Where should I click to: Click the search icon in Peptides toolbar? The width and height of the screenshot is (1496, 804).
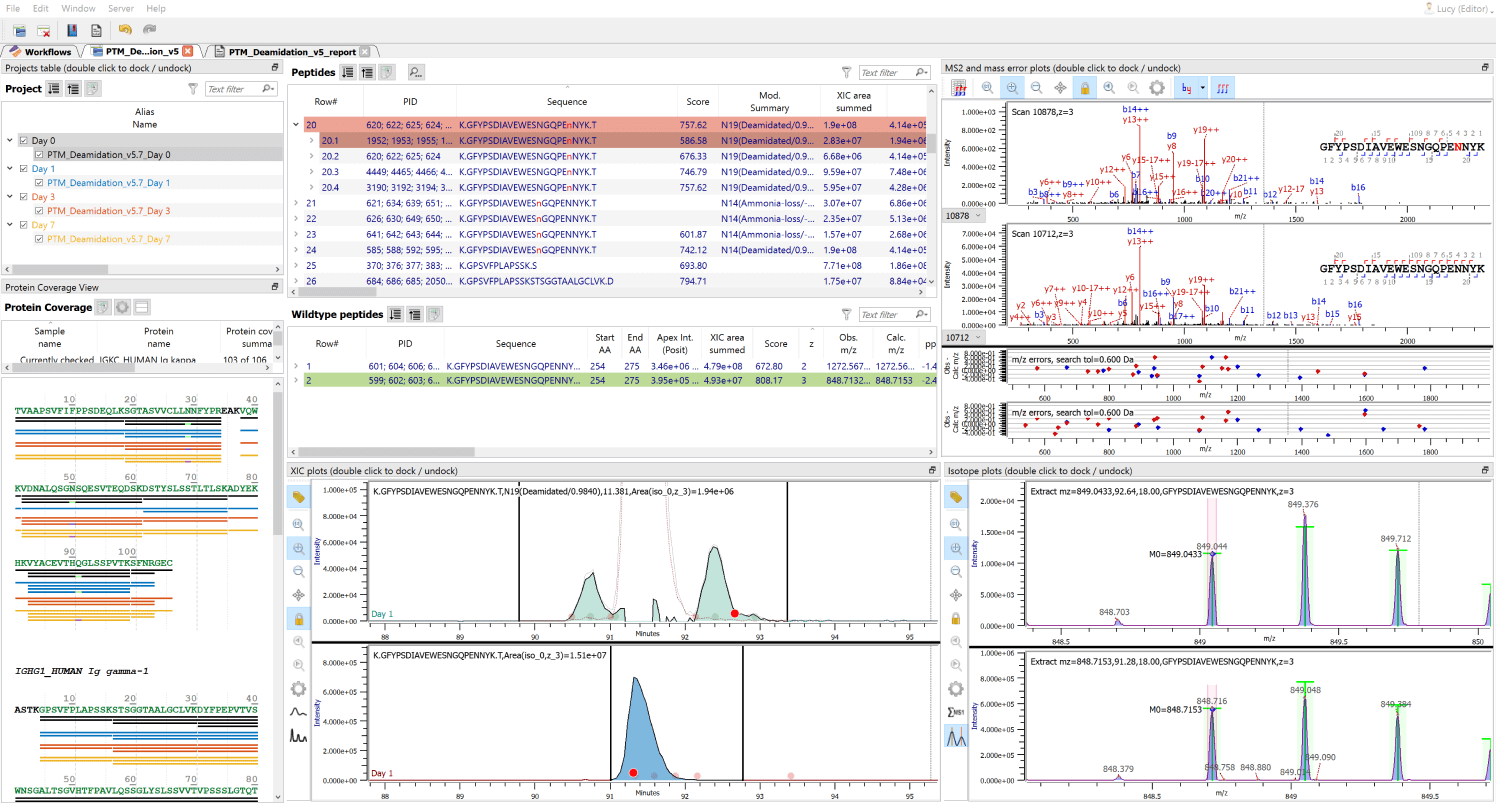tap(415, 72)
